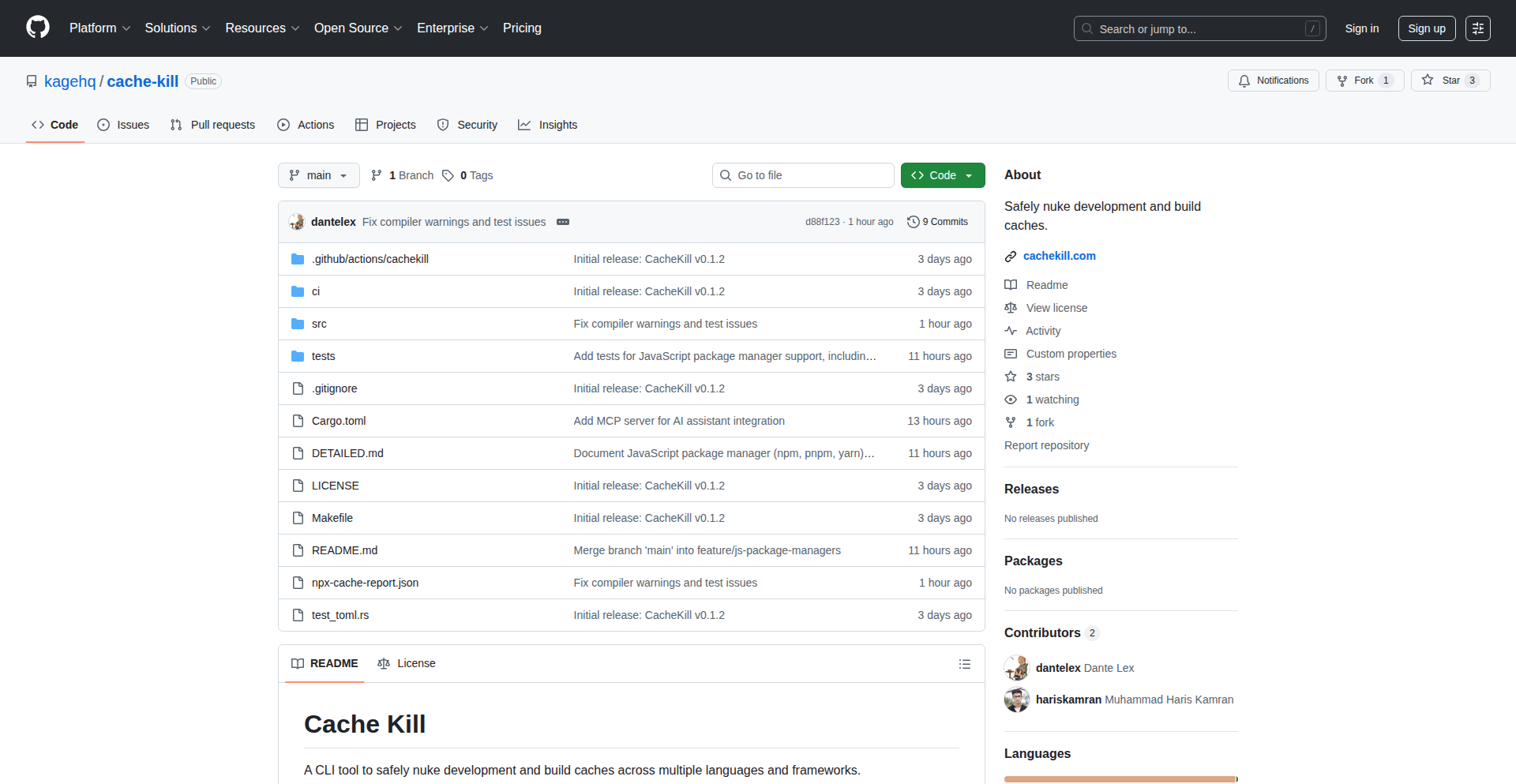View 1 Branch list

pos(403,175)
